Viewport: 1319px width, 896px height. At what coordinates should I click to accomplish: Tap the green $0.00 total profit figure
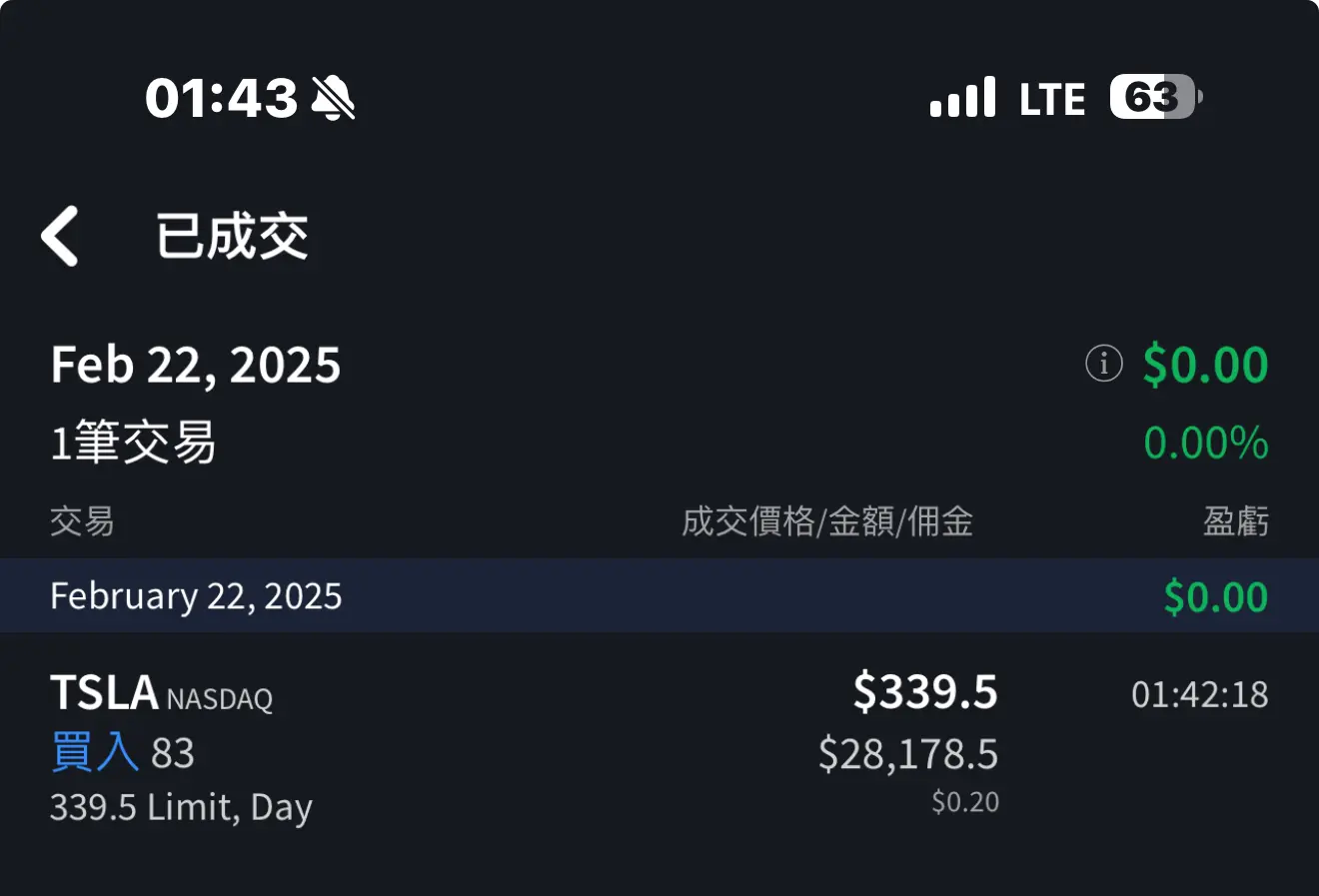[1205, 364]
